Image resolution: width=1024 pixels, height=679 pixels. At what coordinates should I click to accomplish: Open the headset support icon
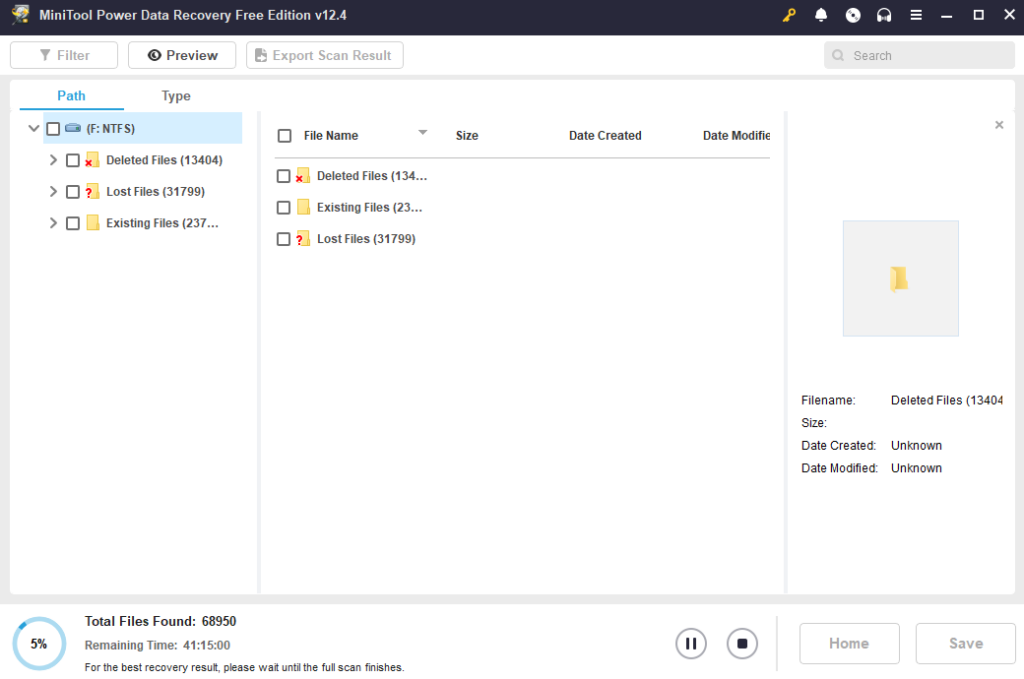click(x=884, y=15)
